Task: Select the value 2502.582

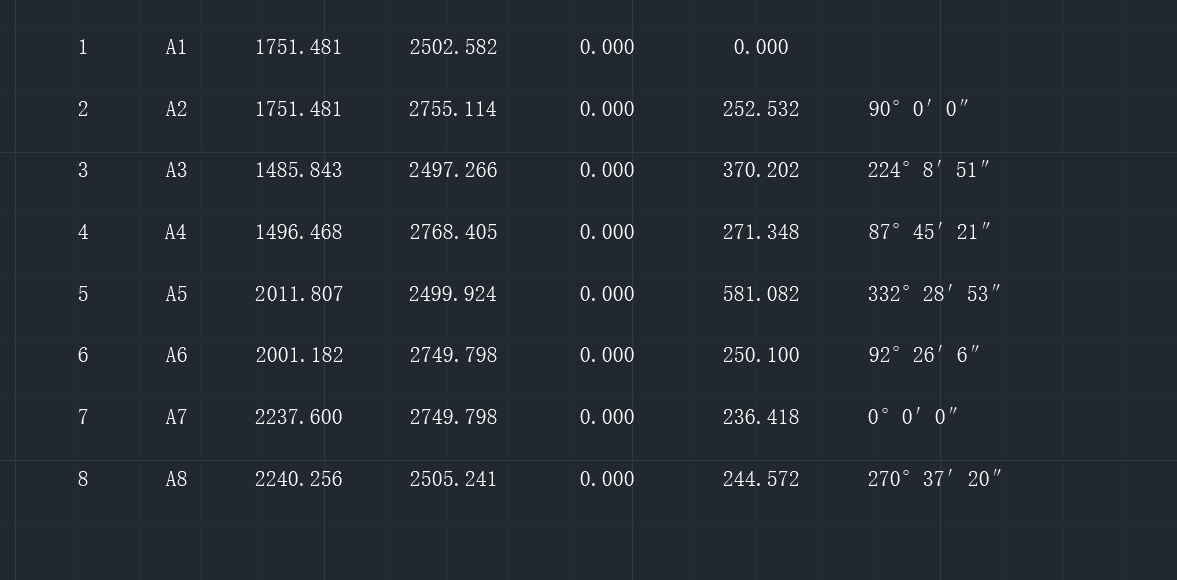Action: 453,47
